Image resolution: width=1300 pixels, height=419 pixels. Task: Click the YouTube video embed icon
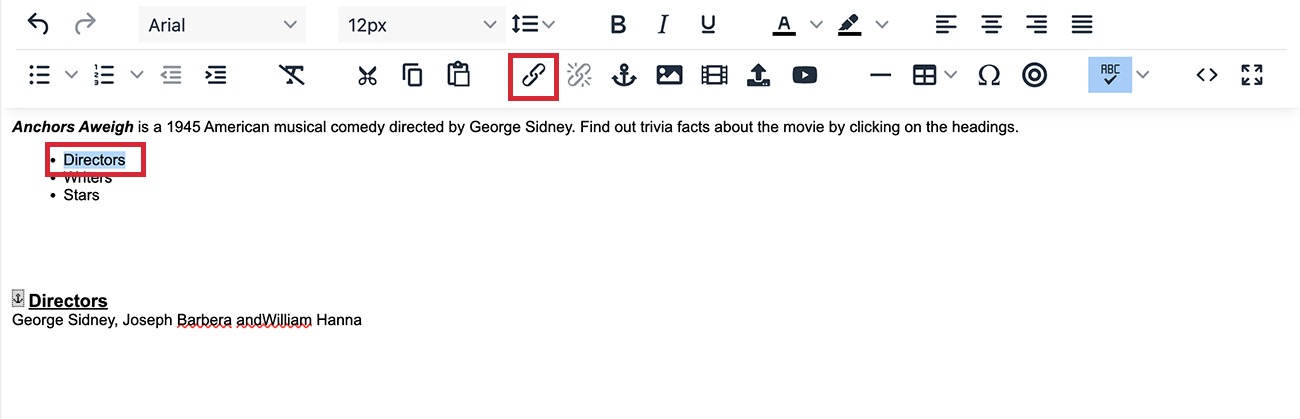click(x=804, y=75)
